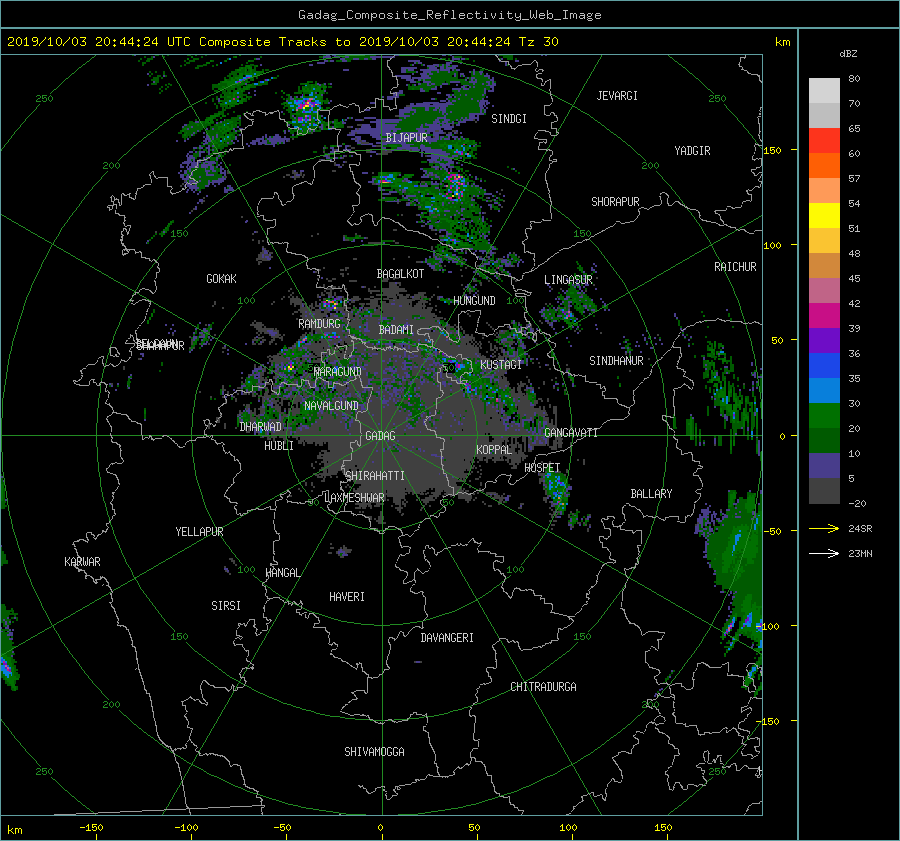Click the HUBLI city label
900x841 pixels.
coord(279,446)
